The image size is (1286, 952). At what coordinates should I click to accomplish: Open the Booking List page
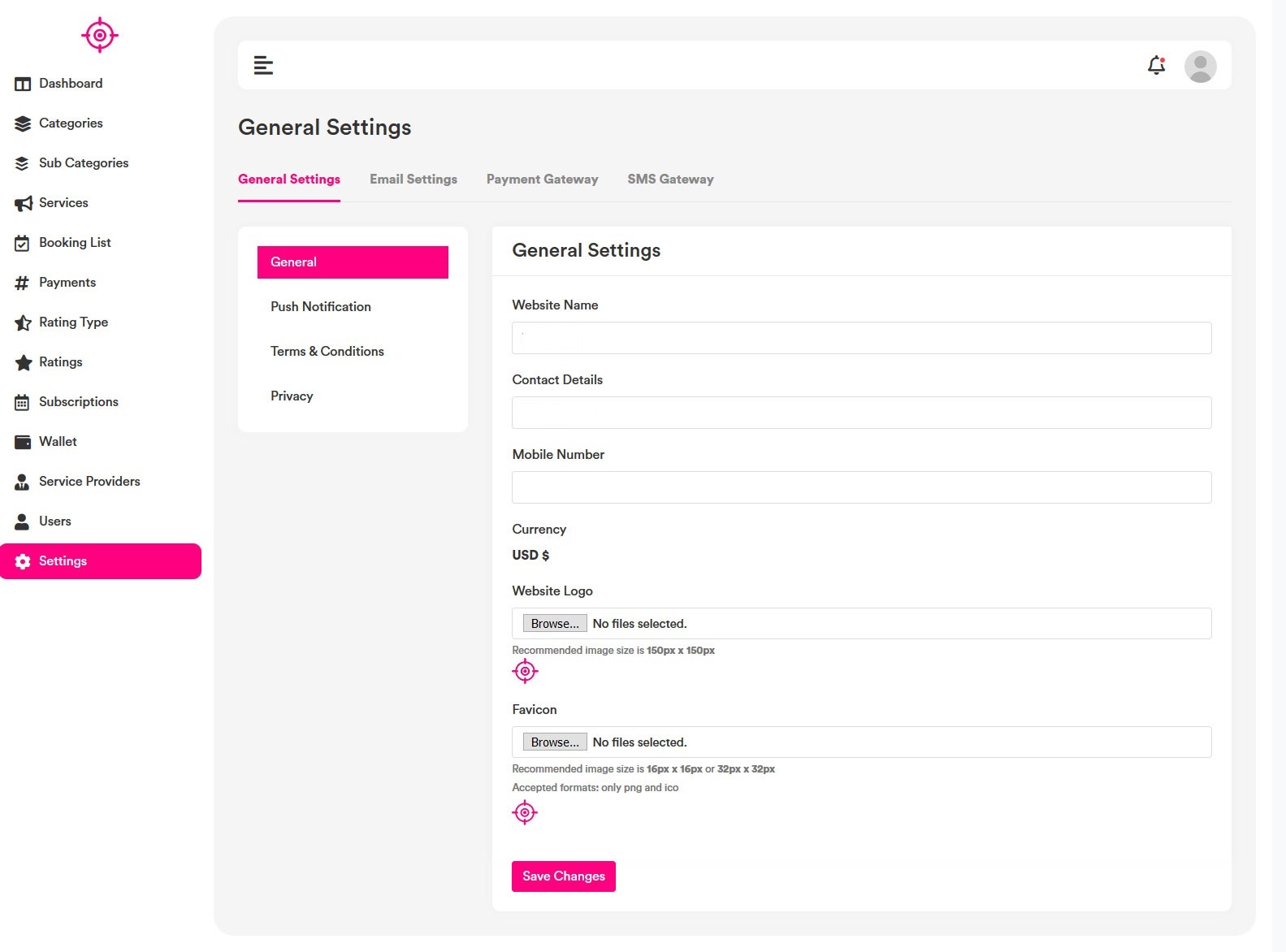(x=74, y=243)
